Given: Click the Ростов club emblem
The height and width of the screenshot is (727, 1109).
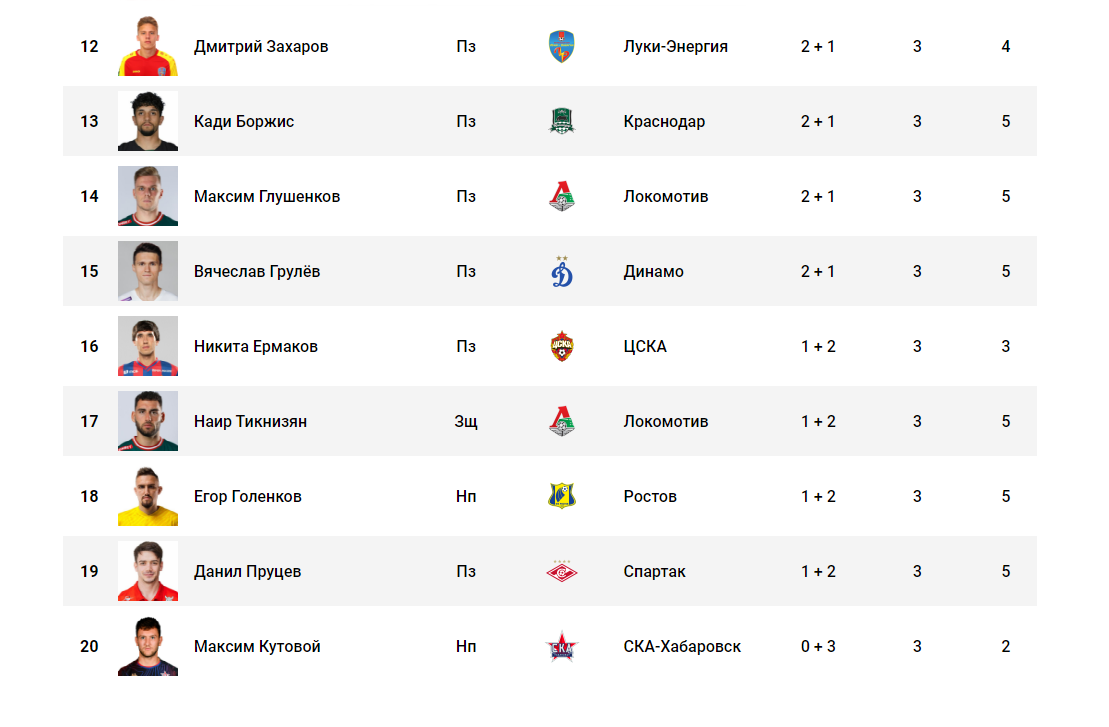Looking at the screenshot, I should (x=562, y=496).
